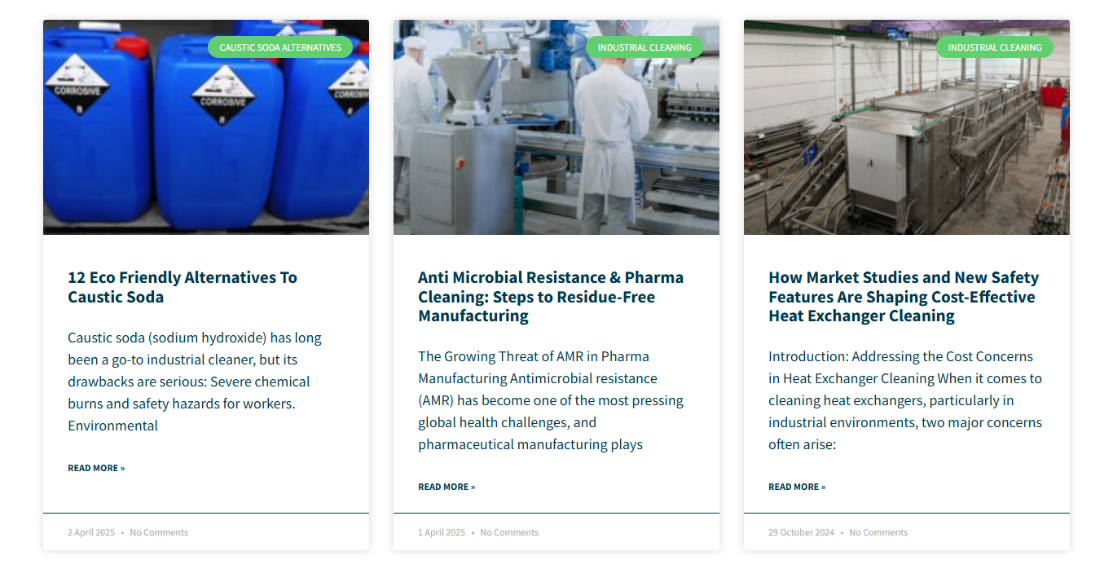This screenshot has height=570, width=1095.
Task: Click Read More under the Pharma Cleaning article
Action: pos(447,487)
